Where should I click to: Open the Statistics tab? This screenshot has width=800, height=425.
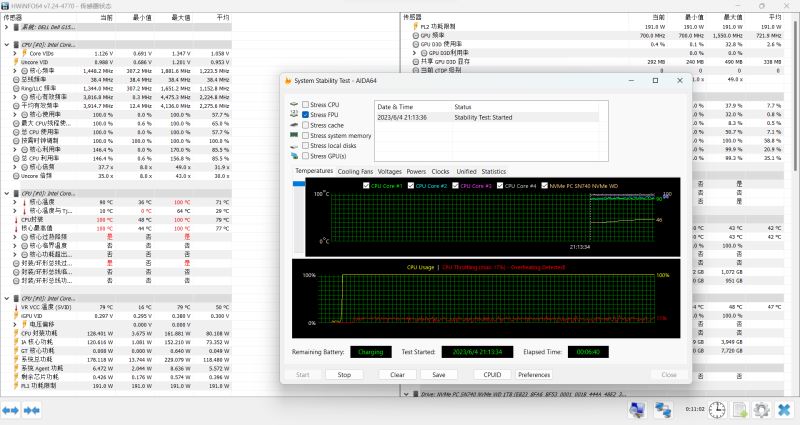point(494,171)
